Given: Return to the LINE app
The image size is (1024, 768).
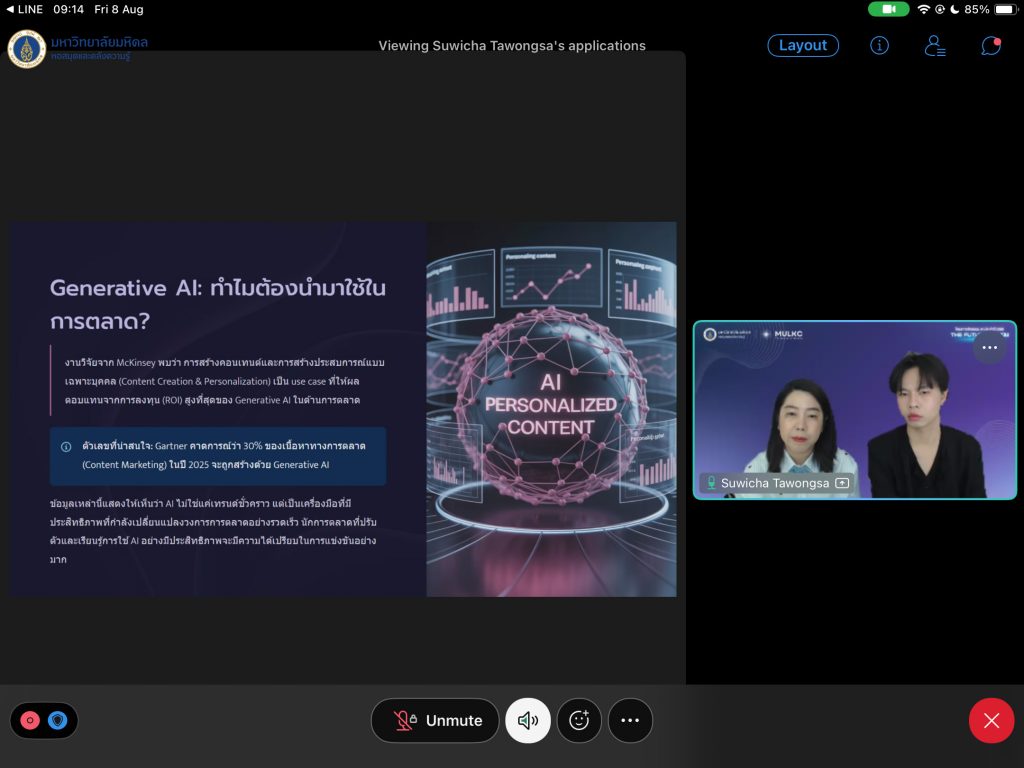Looking at the screenshot, I should pyautogui.click(x=25, y=9).
